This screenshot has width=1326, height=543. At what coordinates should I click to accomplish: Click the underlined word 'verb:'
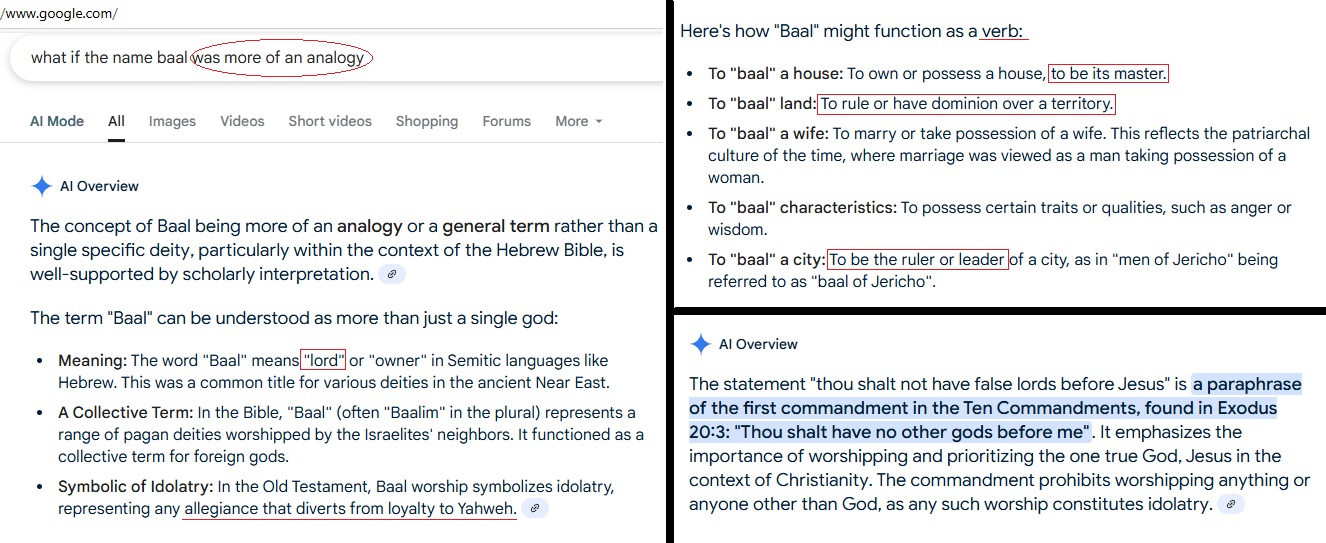click(1003, 31)
